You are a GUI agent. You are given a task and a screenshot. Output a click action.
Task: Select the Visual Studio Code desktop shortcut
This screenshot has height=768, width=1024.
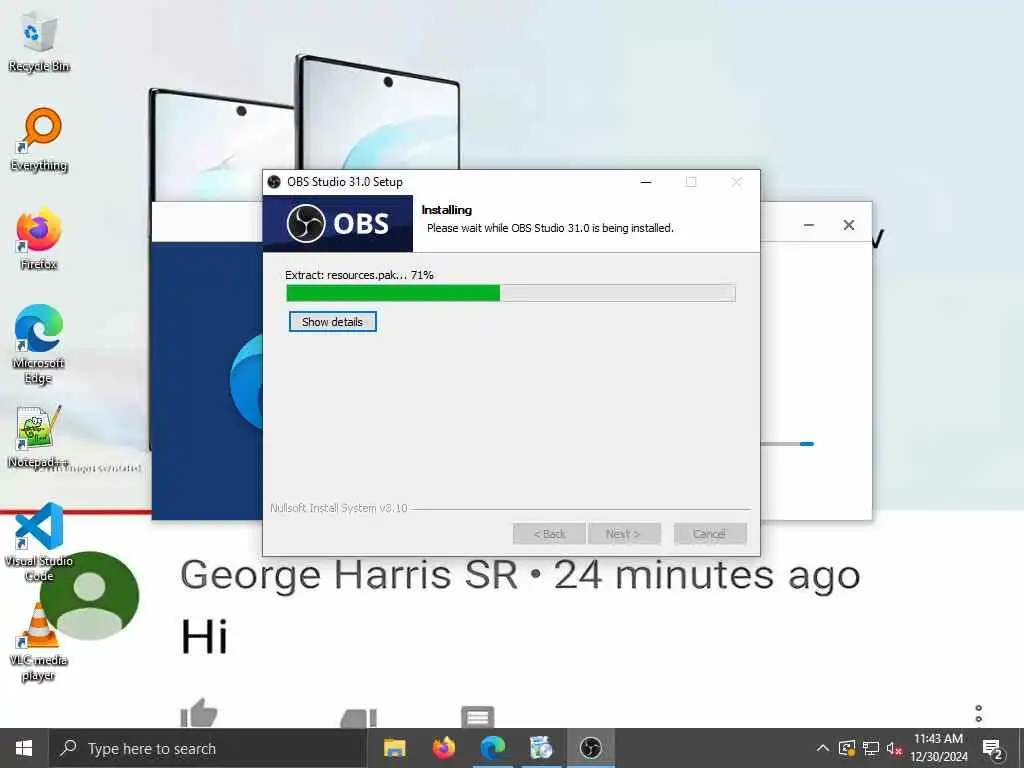39,542
